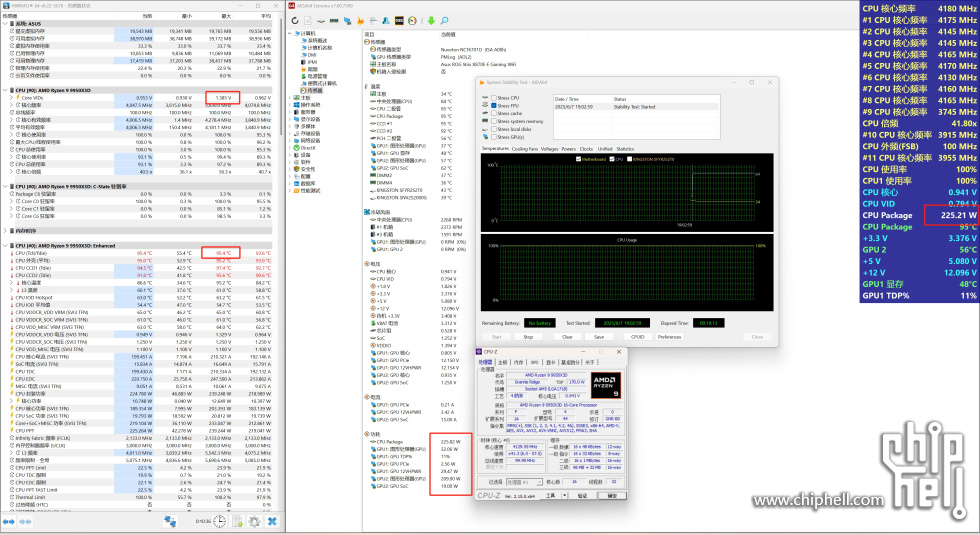
Task: Toggle the KINGSTON SFYR2S2T0 graph legend checkbox
Action: click(x=629, y=159)
